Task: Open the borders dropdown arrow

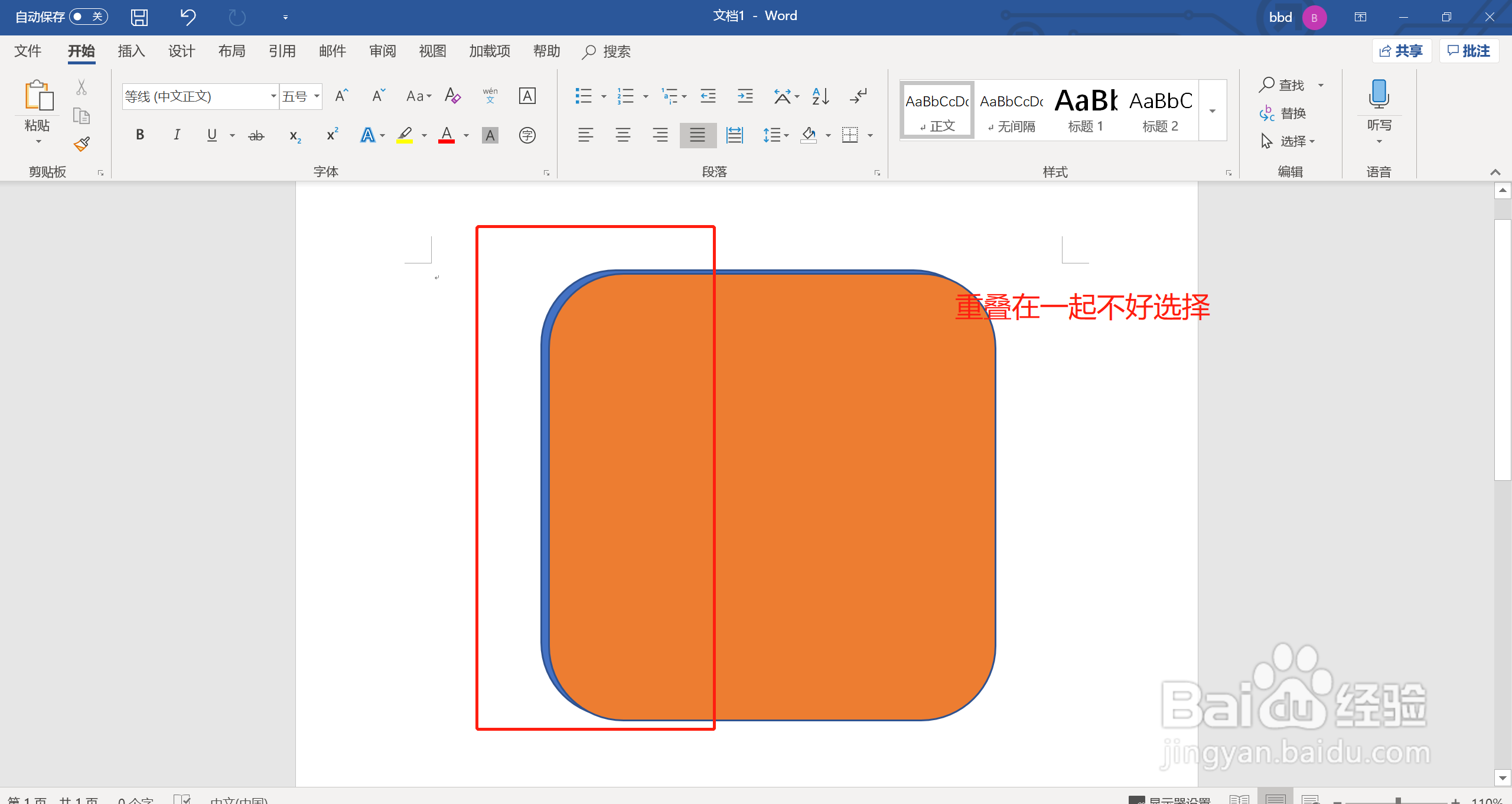Action: pyautogui.click(x=870, y=136)
